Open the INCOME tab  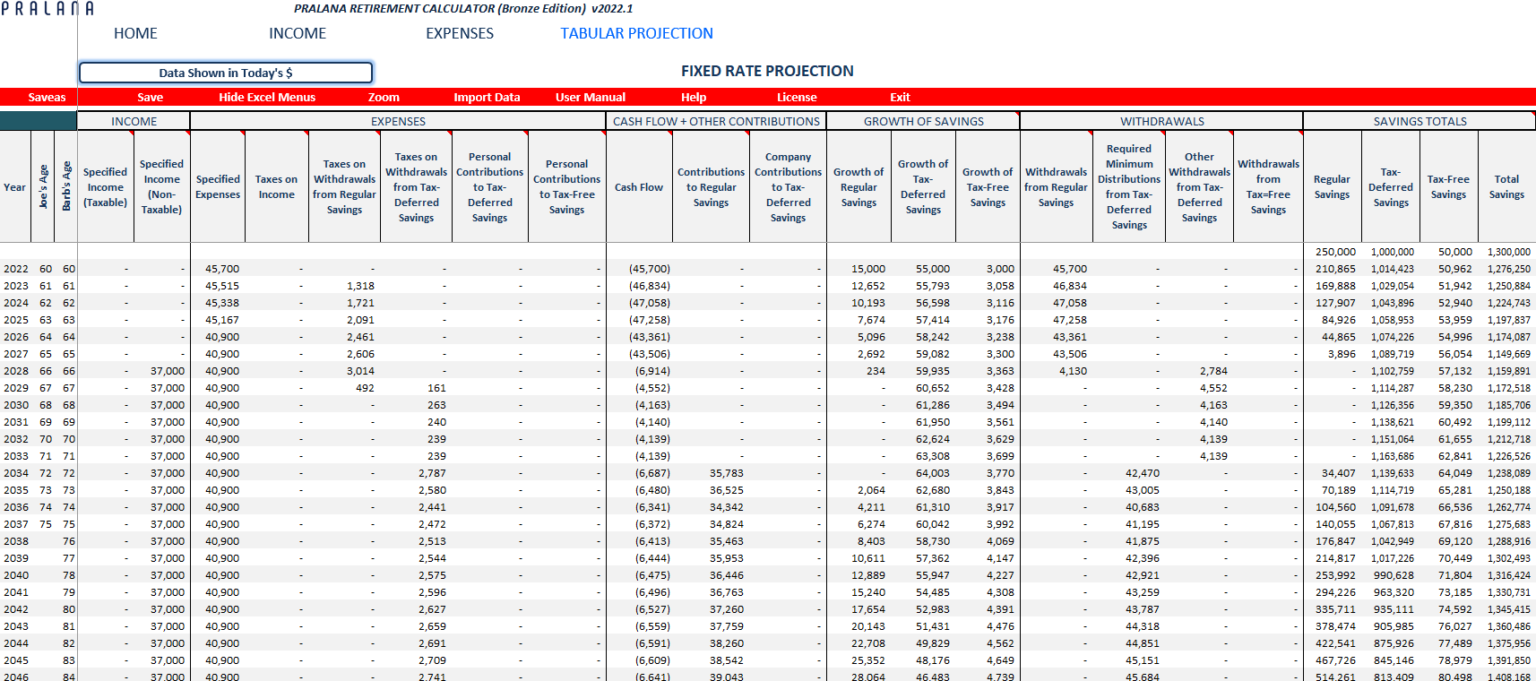[x=298, y=33]
